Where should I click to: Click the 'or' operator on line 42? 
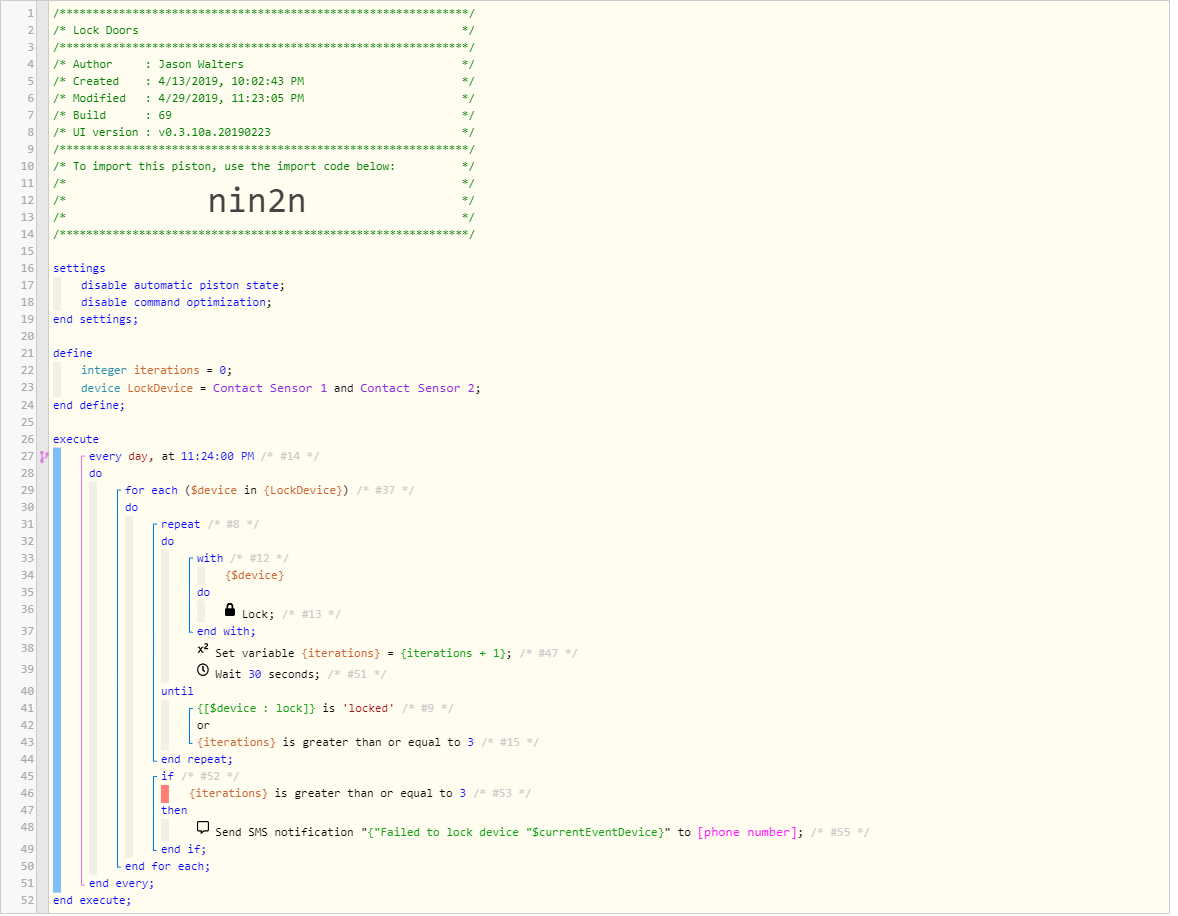point(204,726)
